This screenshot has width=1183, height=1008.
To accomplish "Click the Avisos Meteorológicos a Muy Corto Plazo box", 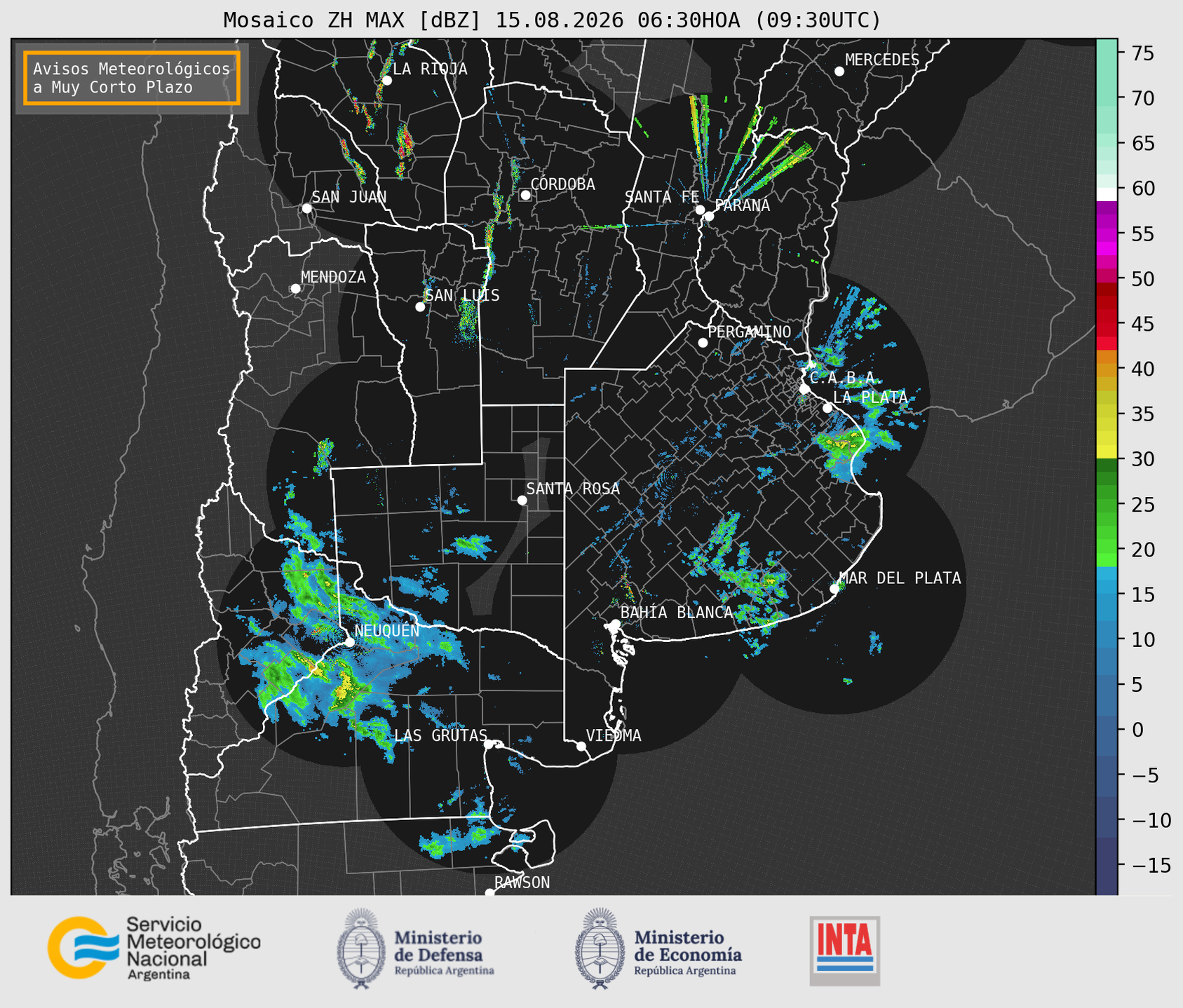I will 132,78.
